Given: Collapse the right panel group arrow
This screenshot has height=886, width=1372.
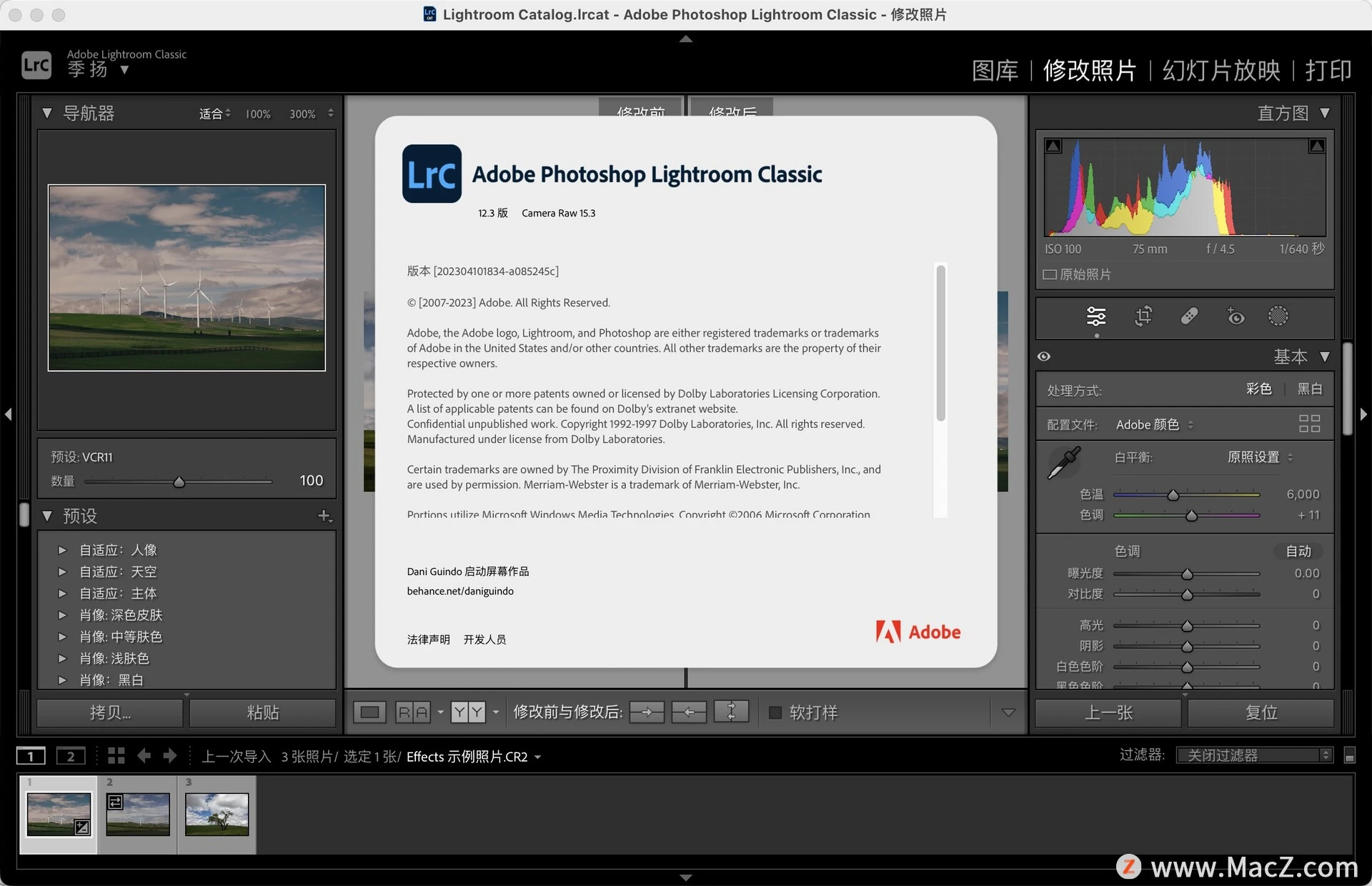Looking at the screenshot, I should point(1363,414).
